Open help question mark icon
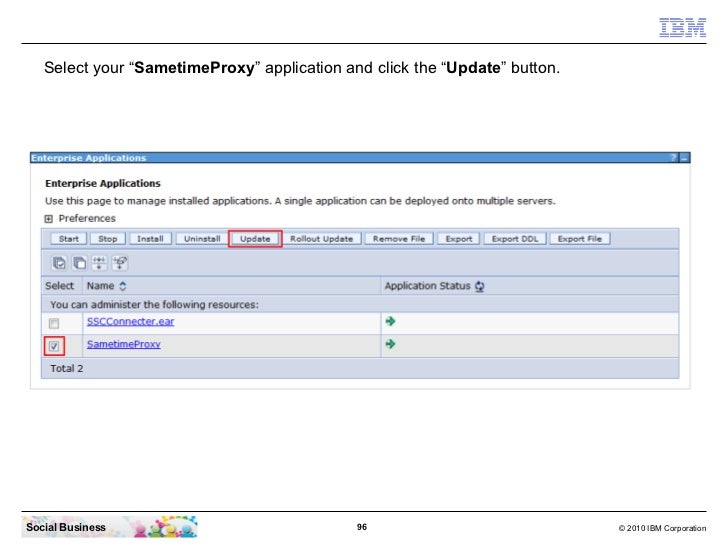 [673, 158]
